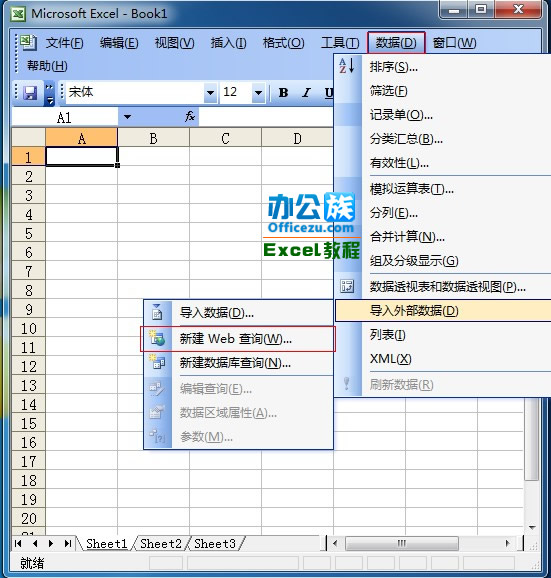The width and height of the screenshot is (551, 578).
Task: Open the Name Box A1 dropdown arrow
Action: [x=128, y=117]
